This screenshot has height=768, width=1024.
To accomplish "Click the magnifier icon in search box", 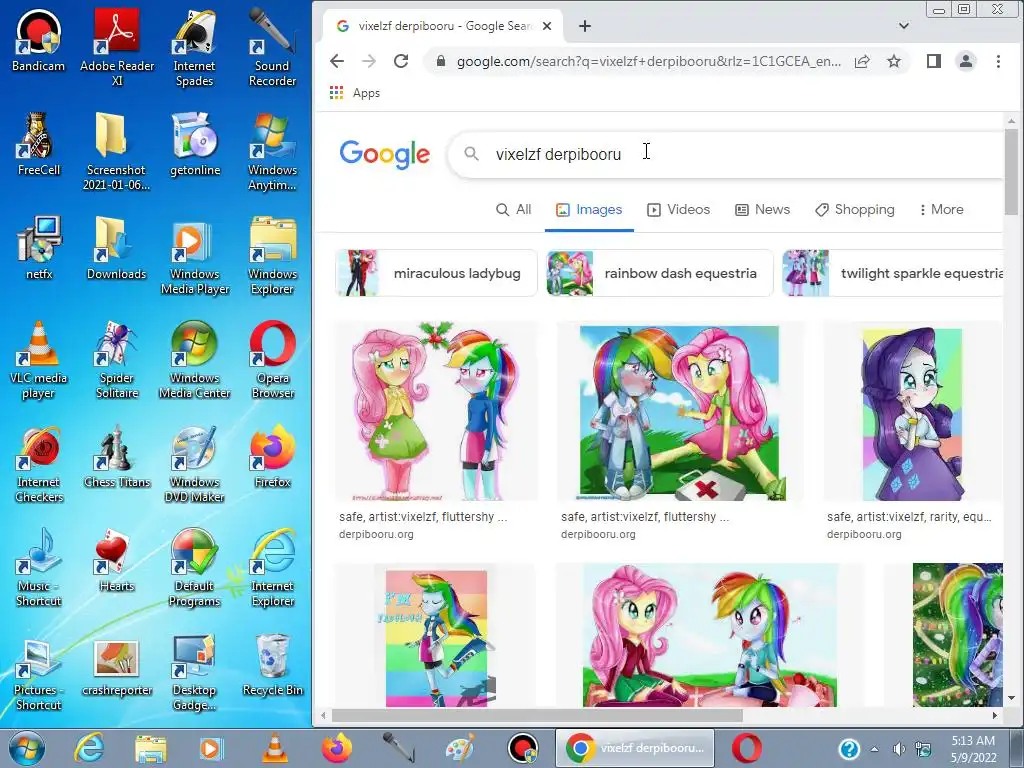I will (x=471, y=153).
